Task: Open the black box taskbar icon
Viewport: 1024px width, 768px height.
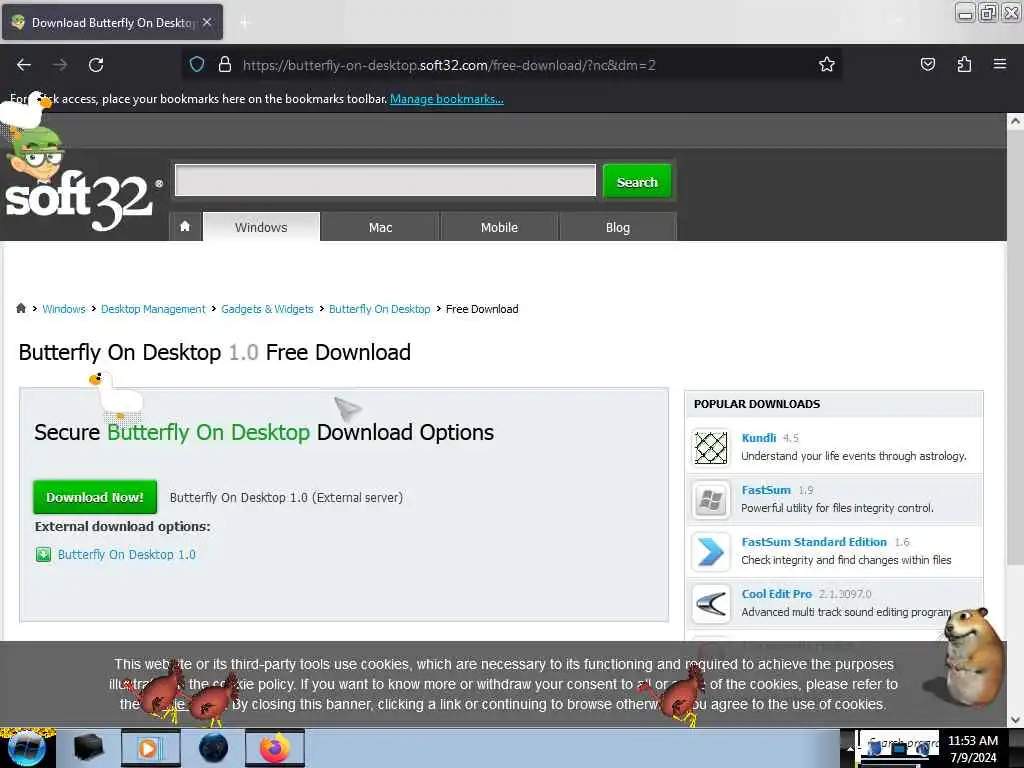Action: click(x=88, y=748)
